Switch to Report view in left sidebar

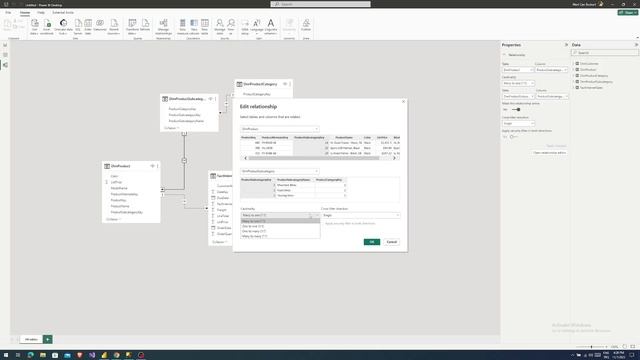(5, 45)
